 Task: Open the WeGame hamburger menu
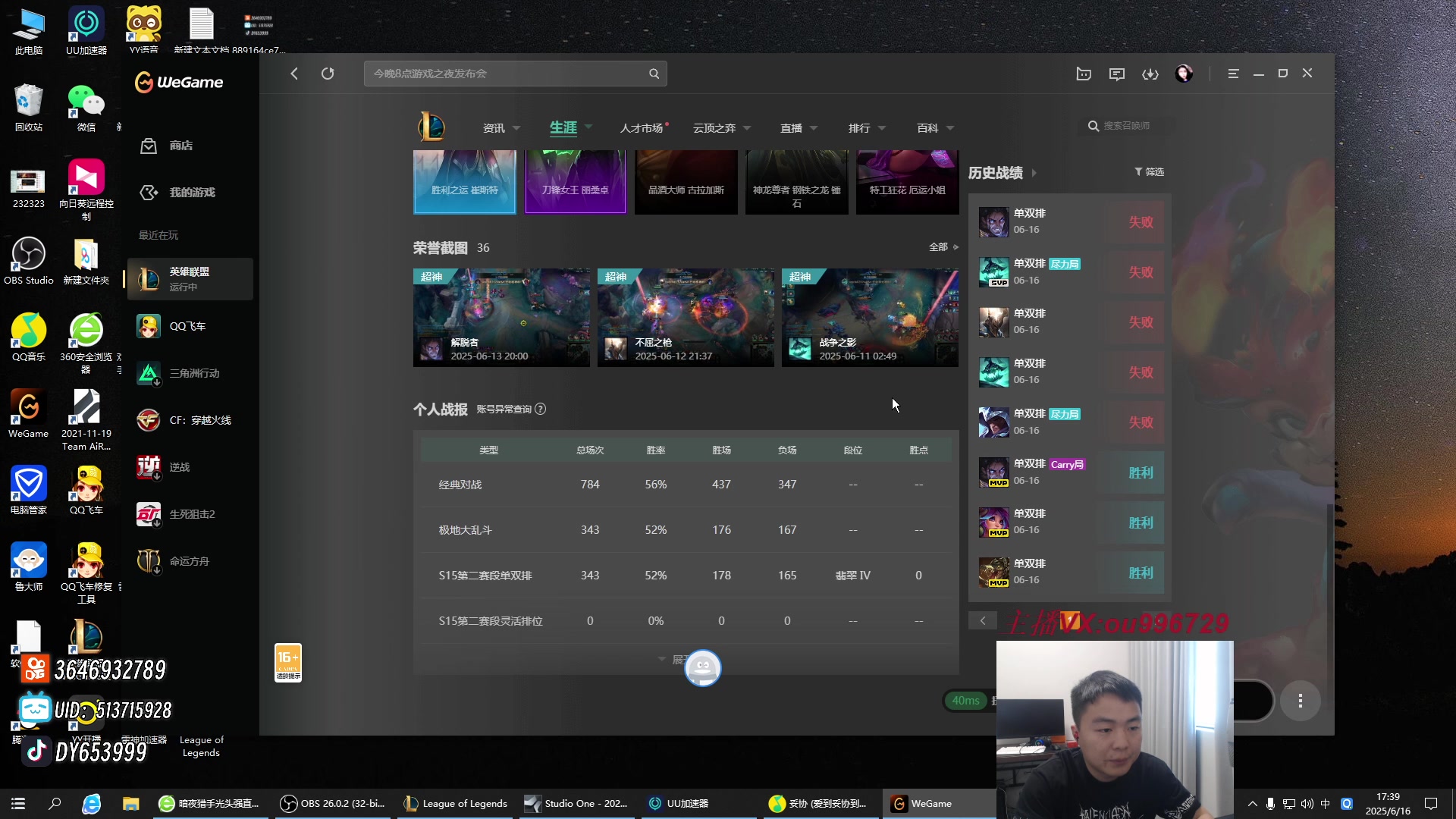click(1234, 74)
